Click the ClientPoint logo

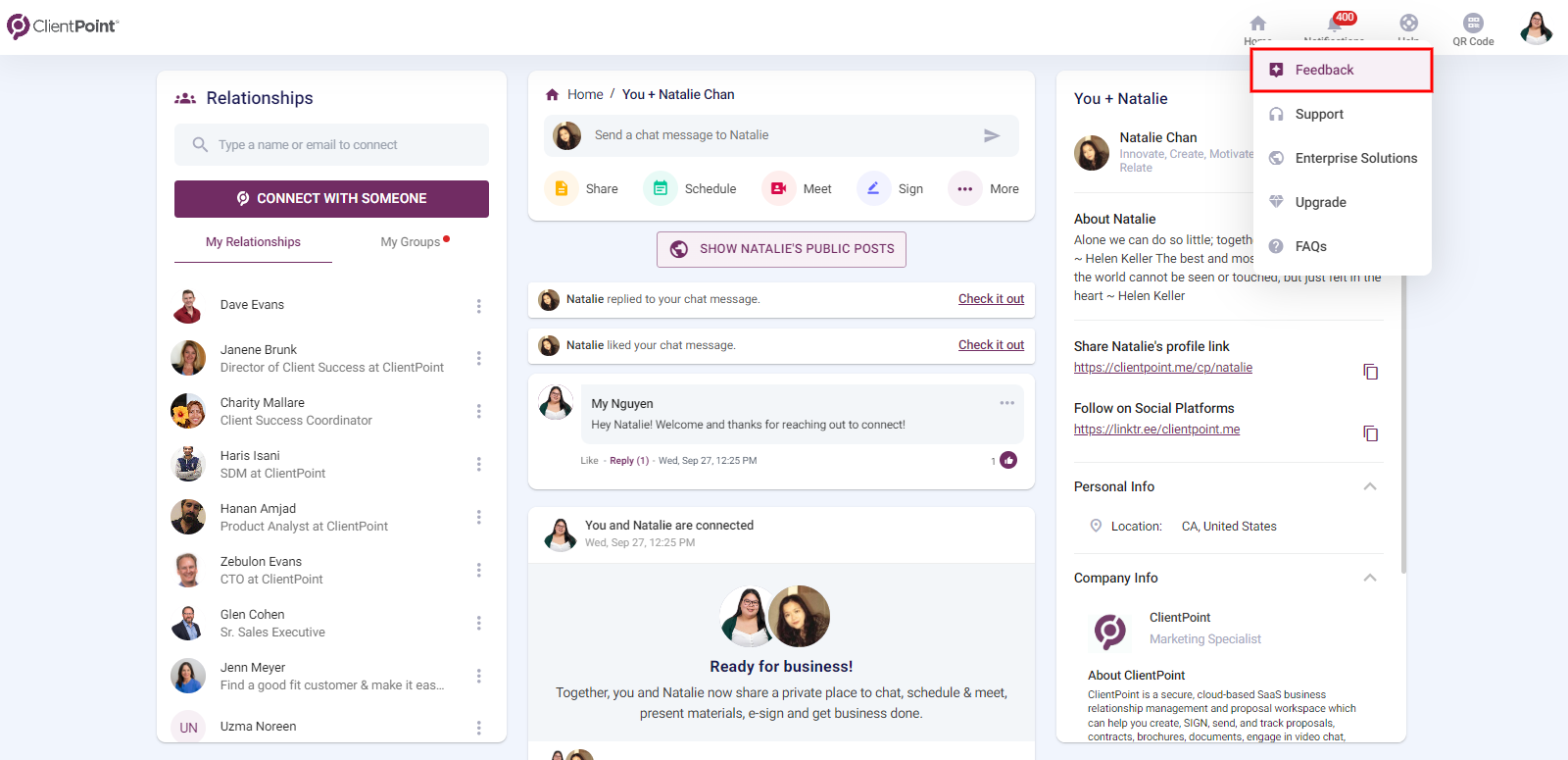click(x=62, y=25)
